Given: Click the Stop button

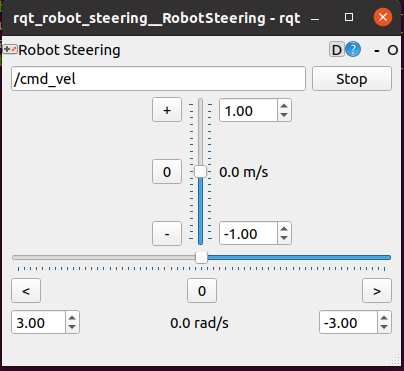Looking at the screenshot, I should tap(352, 79).
